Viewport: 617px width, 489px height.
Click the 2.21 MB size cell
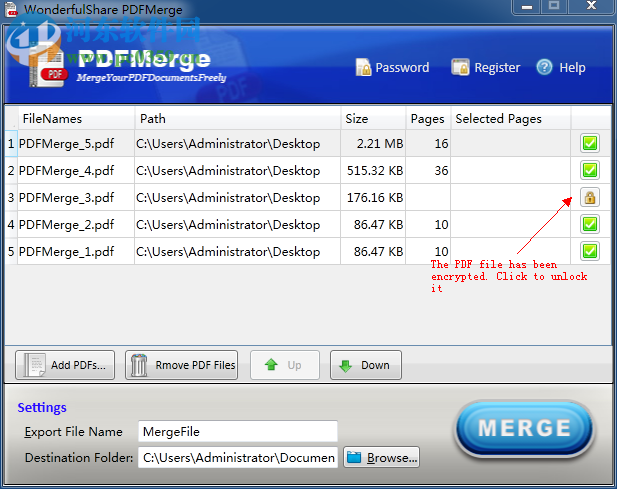(x=373, y=144)
